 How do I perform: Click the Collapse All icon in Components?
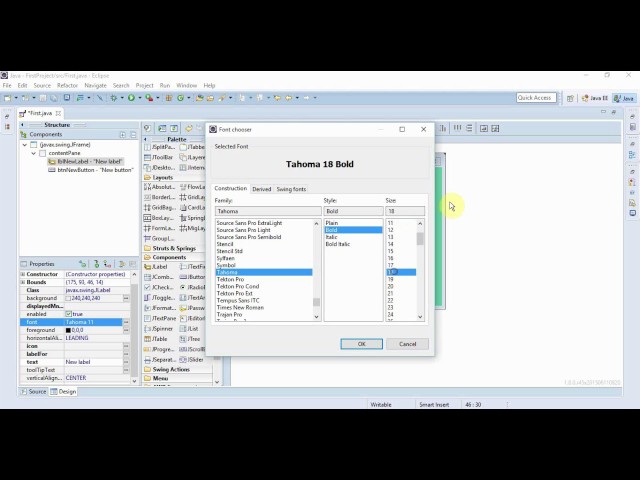point(133,134)
